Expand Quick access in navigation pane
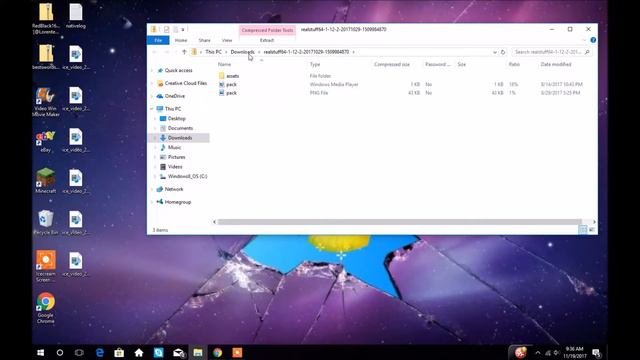The width and height of the screenshot is (640, 360). click(152, 71)
